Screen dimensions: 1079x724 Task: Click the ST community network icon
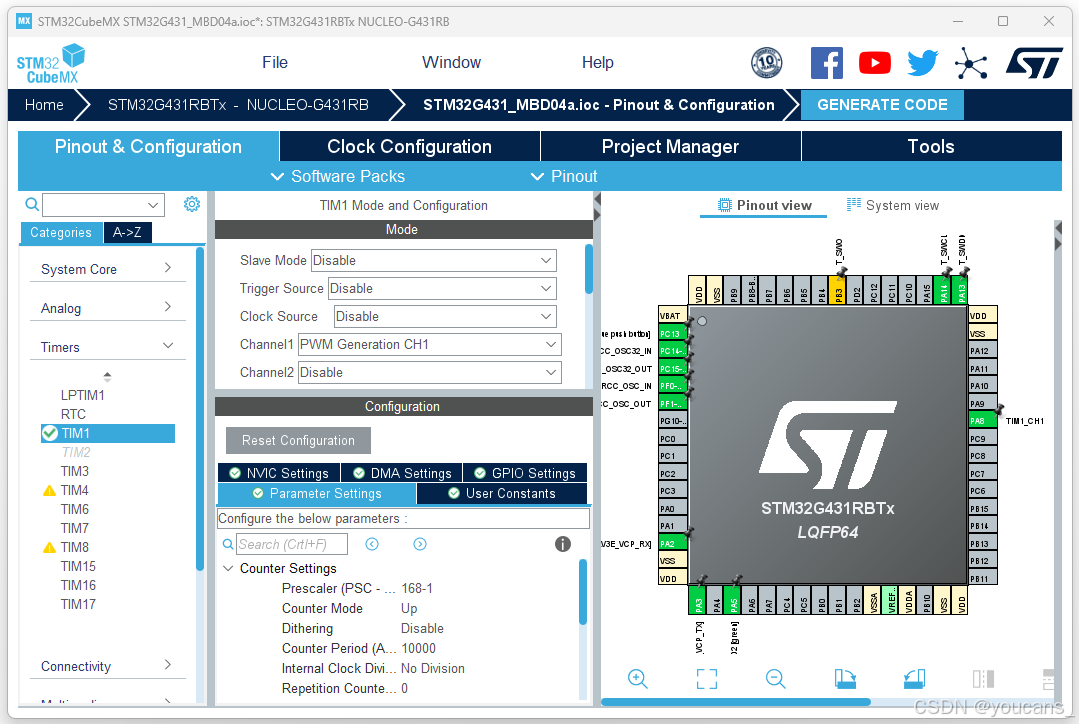tap(971, 64)
